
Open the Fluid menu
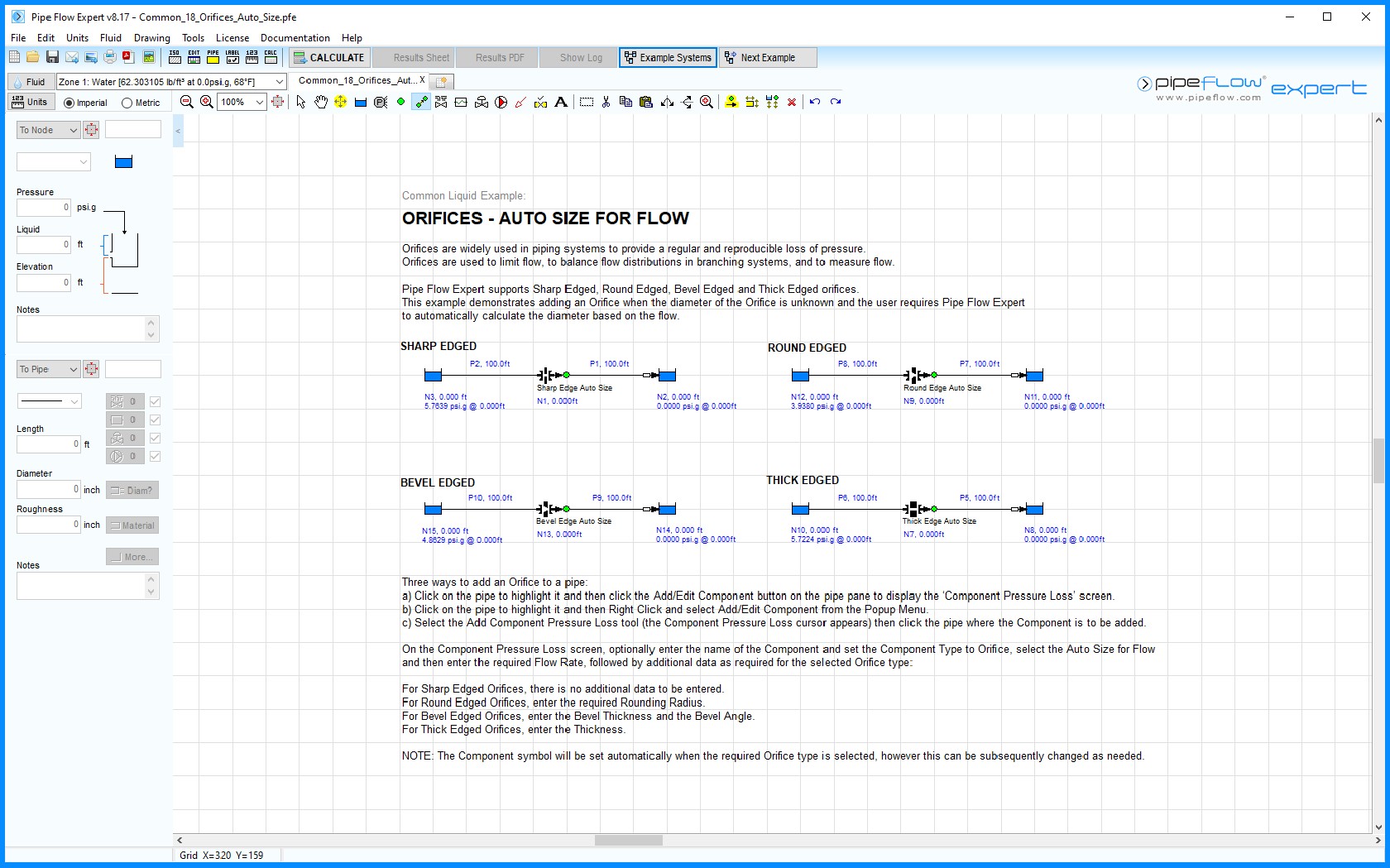click(111, 37)
